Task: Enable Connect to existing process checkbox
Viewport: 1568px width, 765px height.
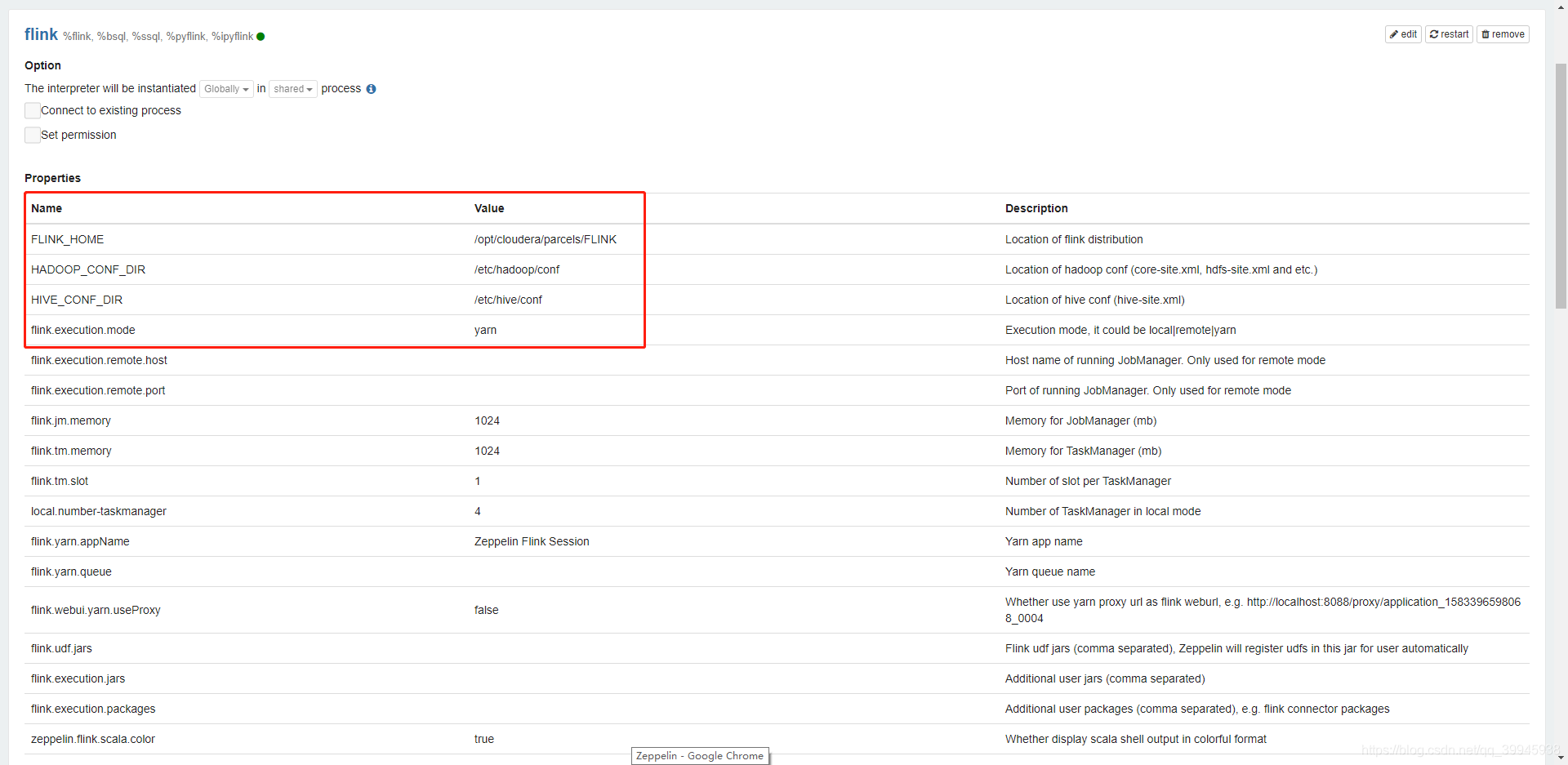Action: [x=33, y=110]
